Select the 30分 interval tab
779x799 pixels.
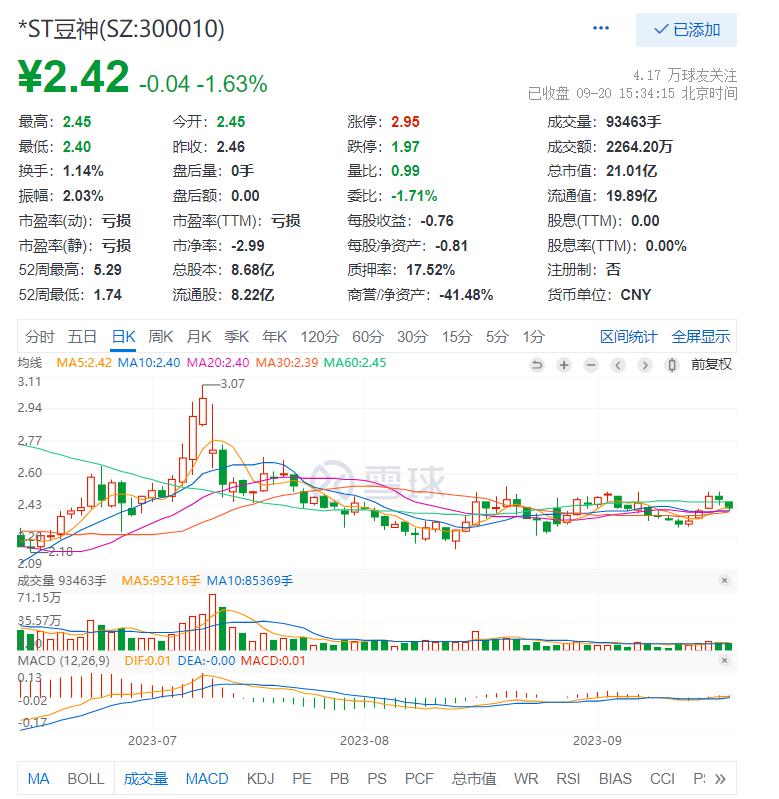pyautogui.click(x=412, y=337)
